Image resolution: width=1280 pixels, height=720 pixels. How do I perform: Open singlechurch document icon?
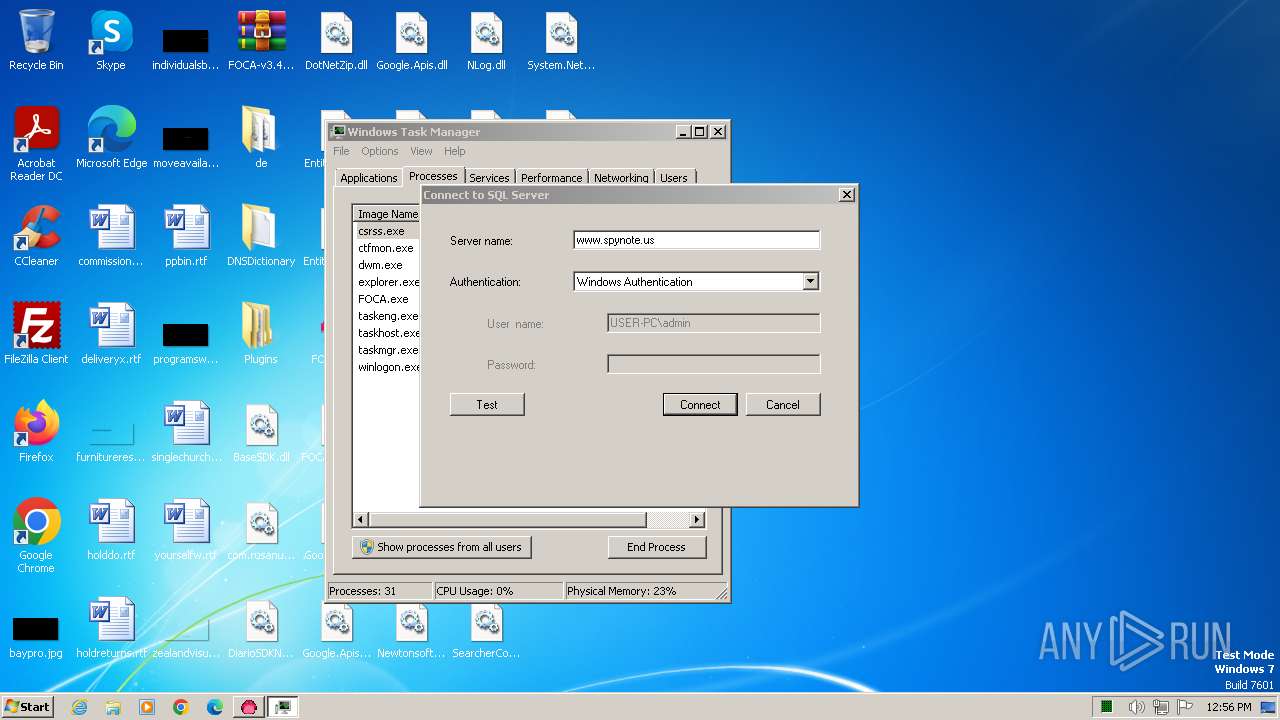[186, 432]
